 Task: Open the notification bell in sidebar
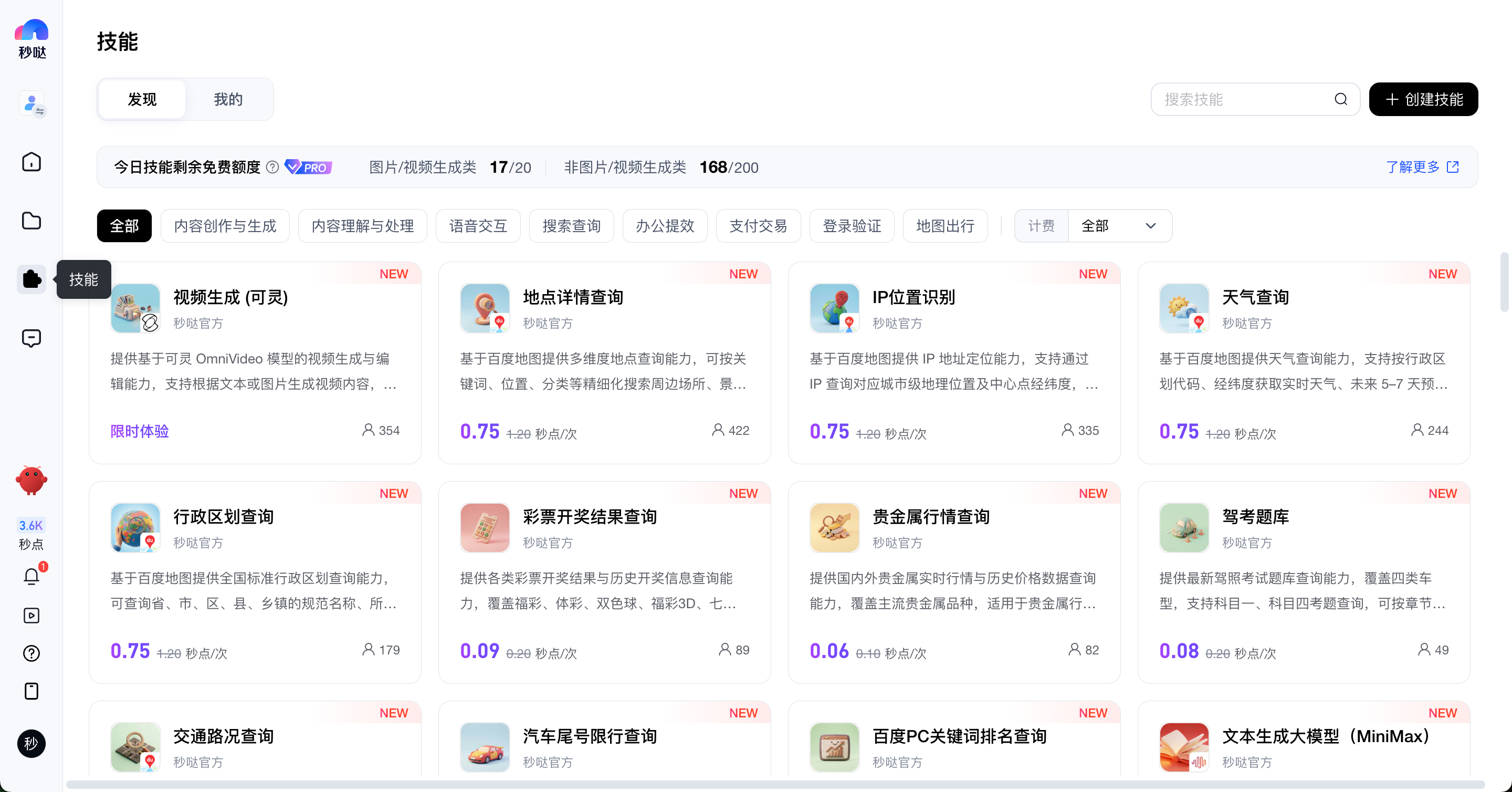click(x=31, y=577)
